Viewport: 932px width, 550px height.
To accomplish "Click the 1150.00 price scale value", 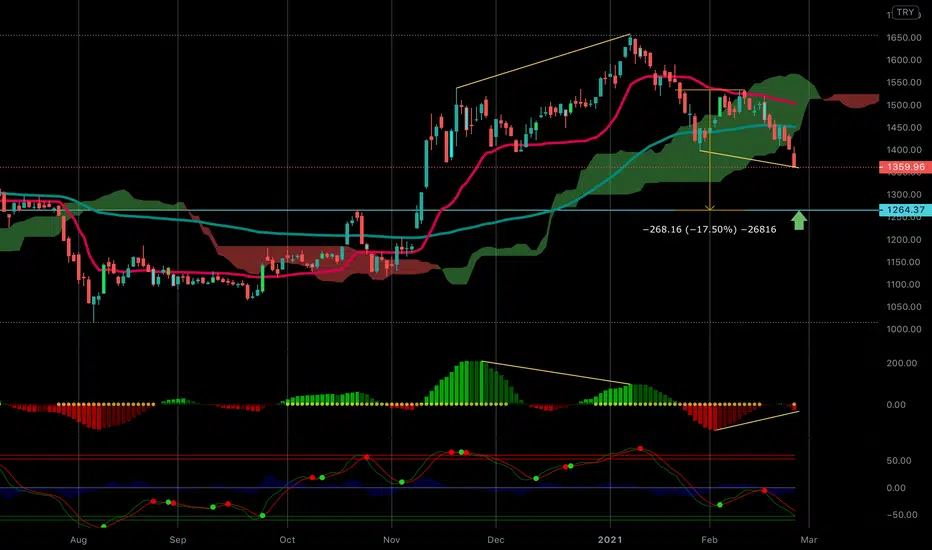I will click(904, 262).
